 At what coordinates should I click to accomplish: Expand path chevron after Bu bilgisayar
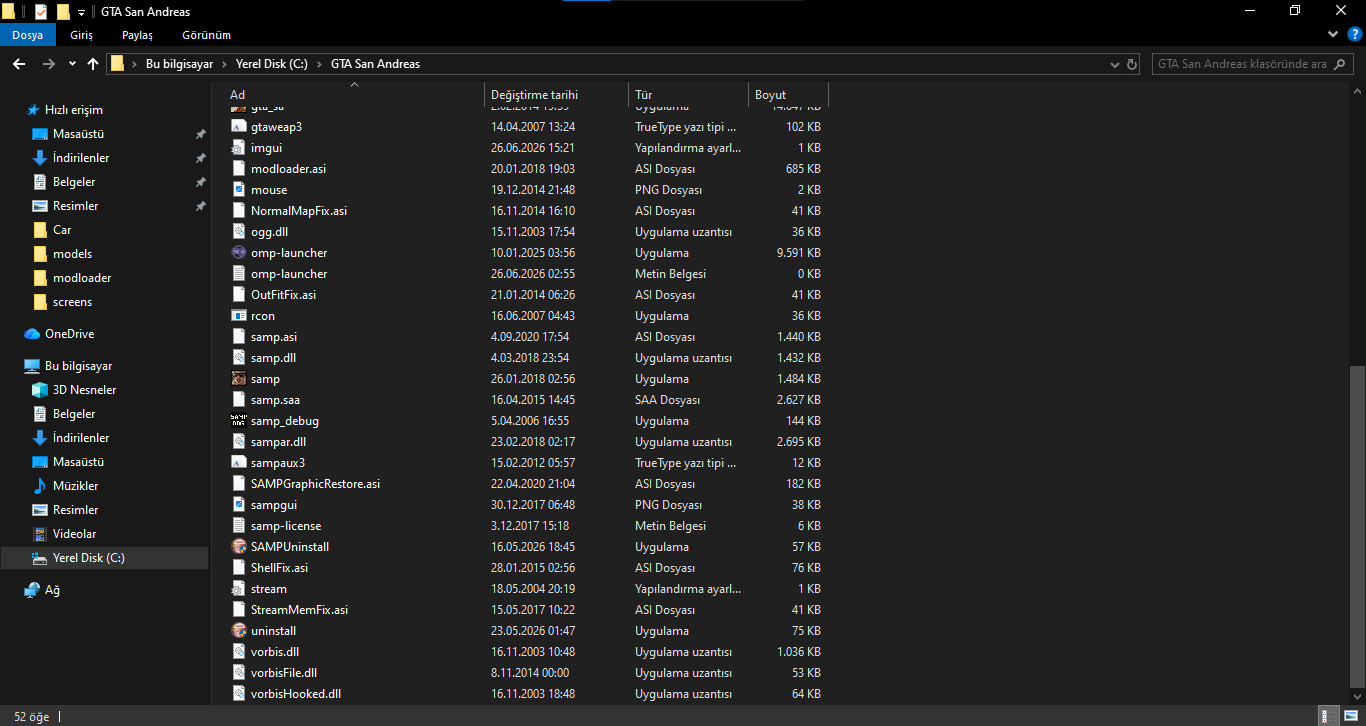225,64
